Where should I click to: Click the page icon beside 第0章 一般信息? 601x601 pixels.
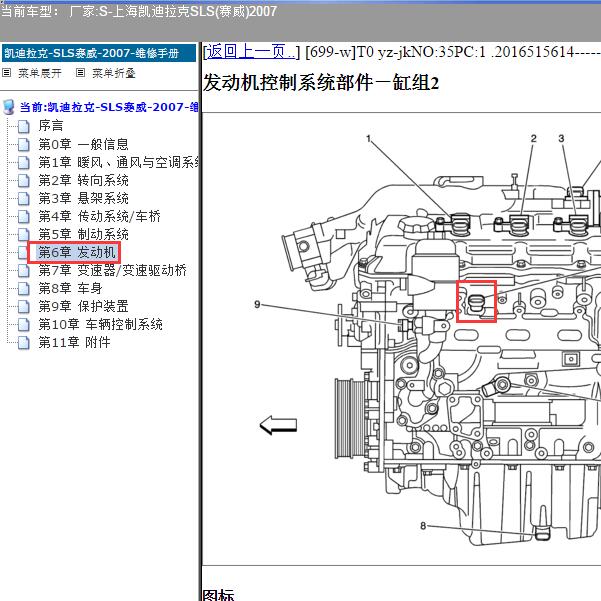[24, 145]
